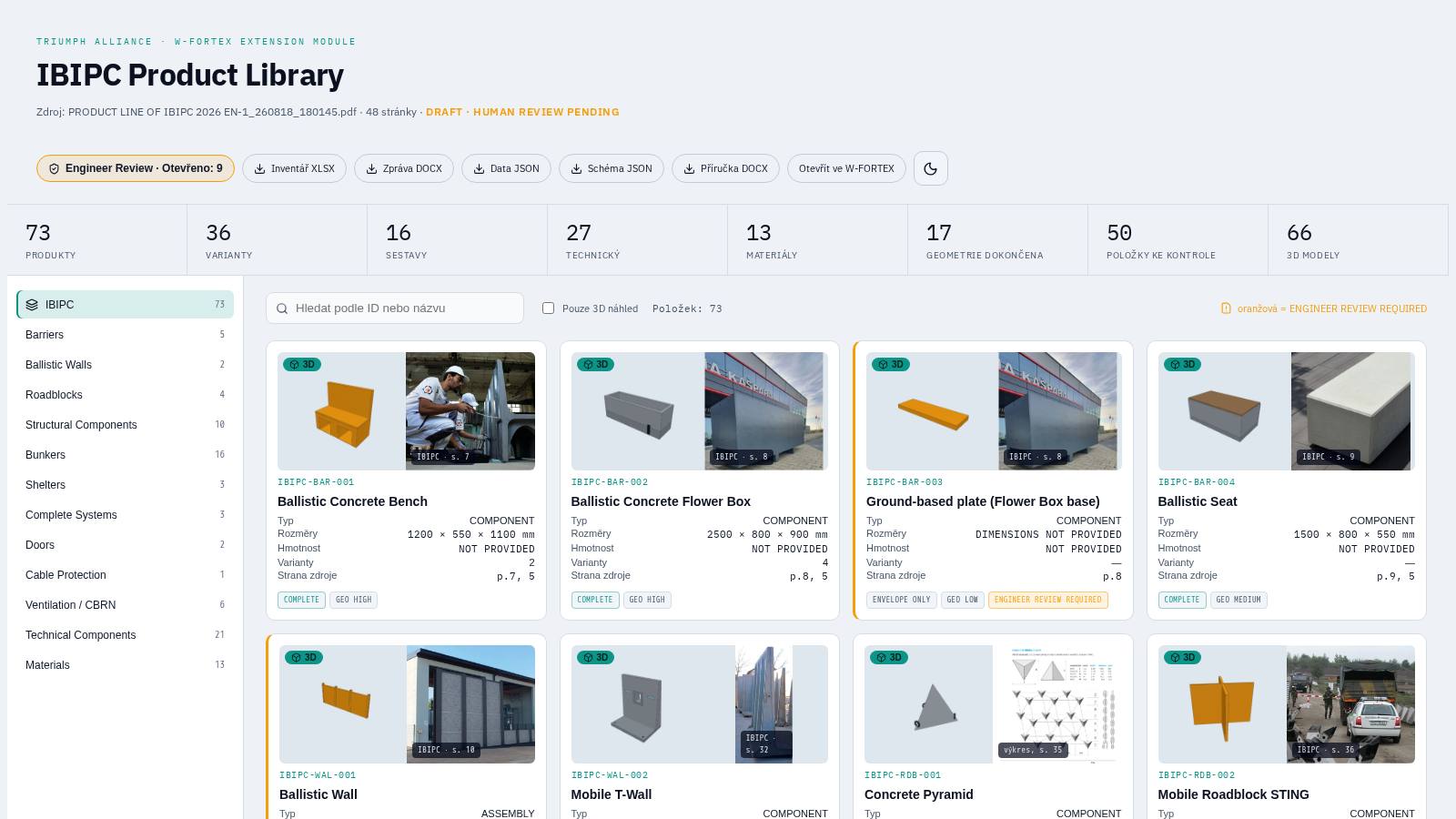
Task: Click 3D badge on Concrete Pyramid card
Action: tap(888, 657)
